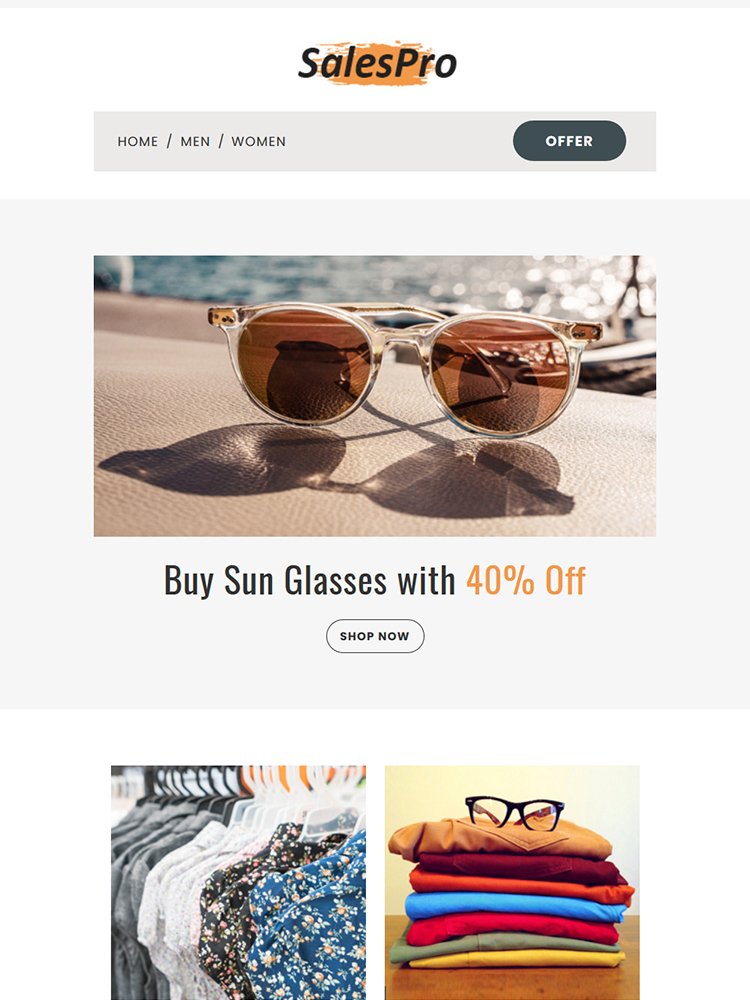Click the black eyeglasses on folded shirts

tap(515, 812)
